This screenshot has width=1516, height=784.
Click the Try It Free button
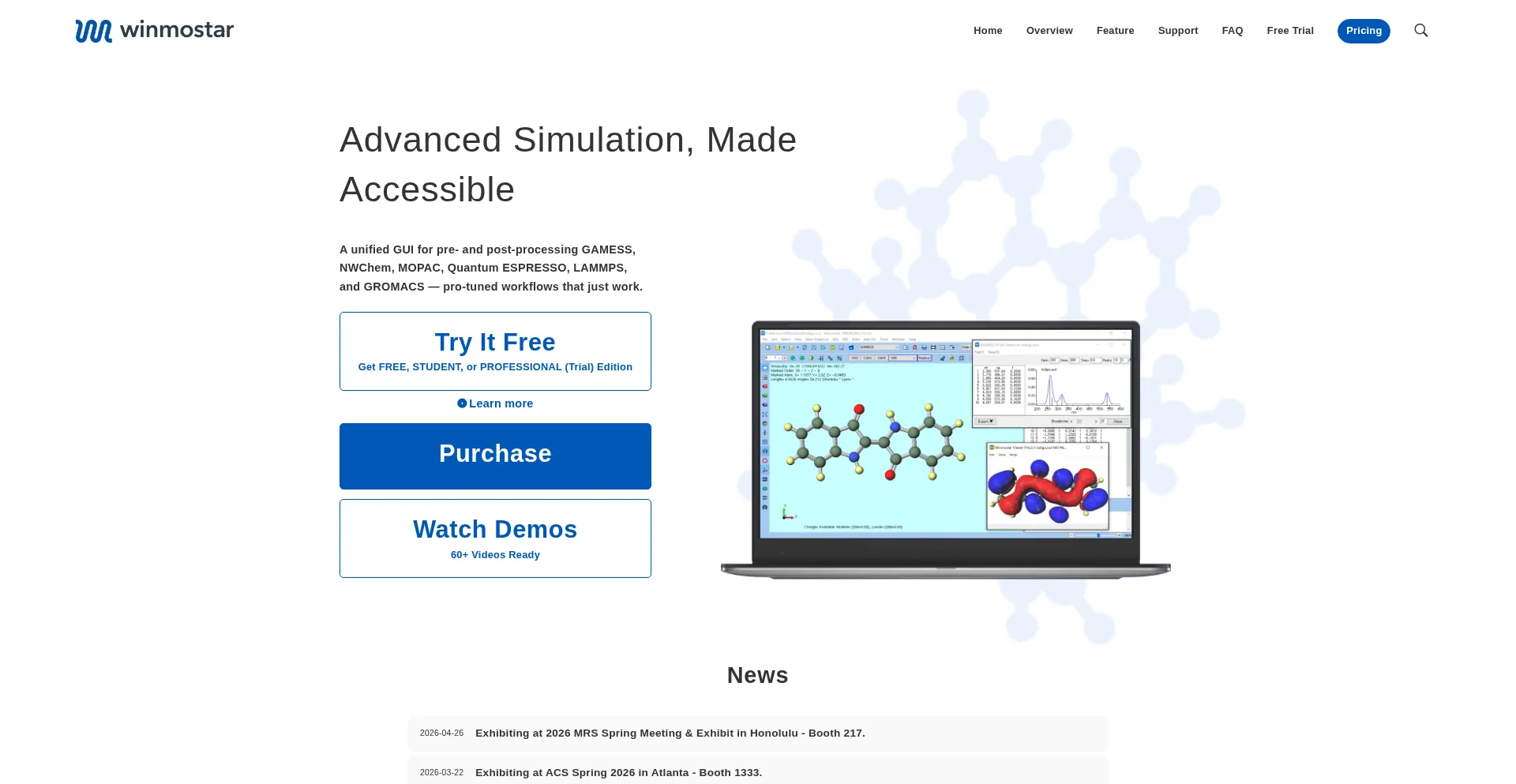tap(495, 351)
